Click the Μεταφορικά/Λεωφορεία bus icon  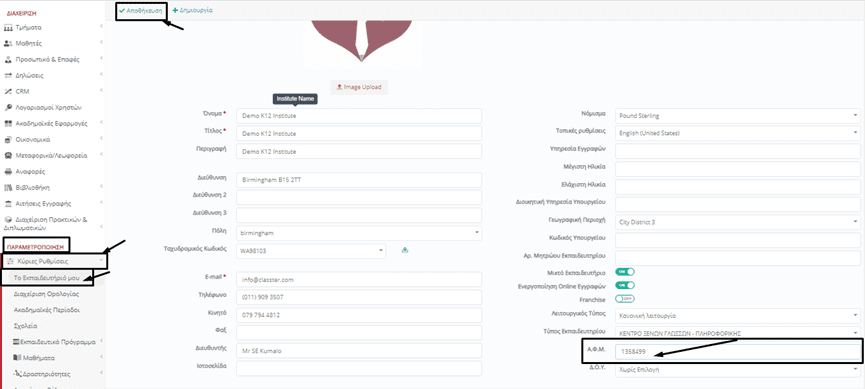(x=8, y=156)
